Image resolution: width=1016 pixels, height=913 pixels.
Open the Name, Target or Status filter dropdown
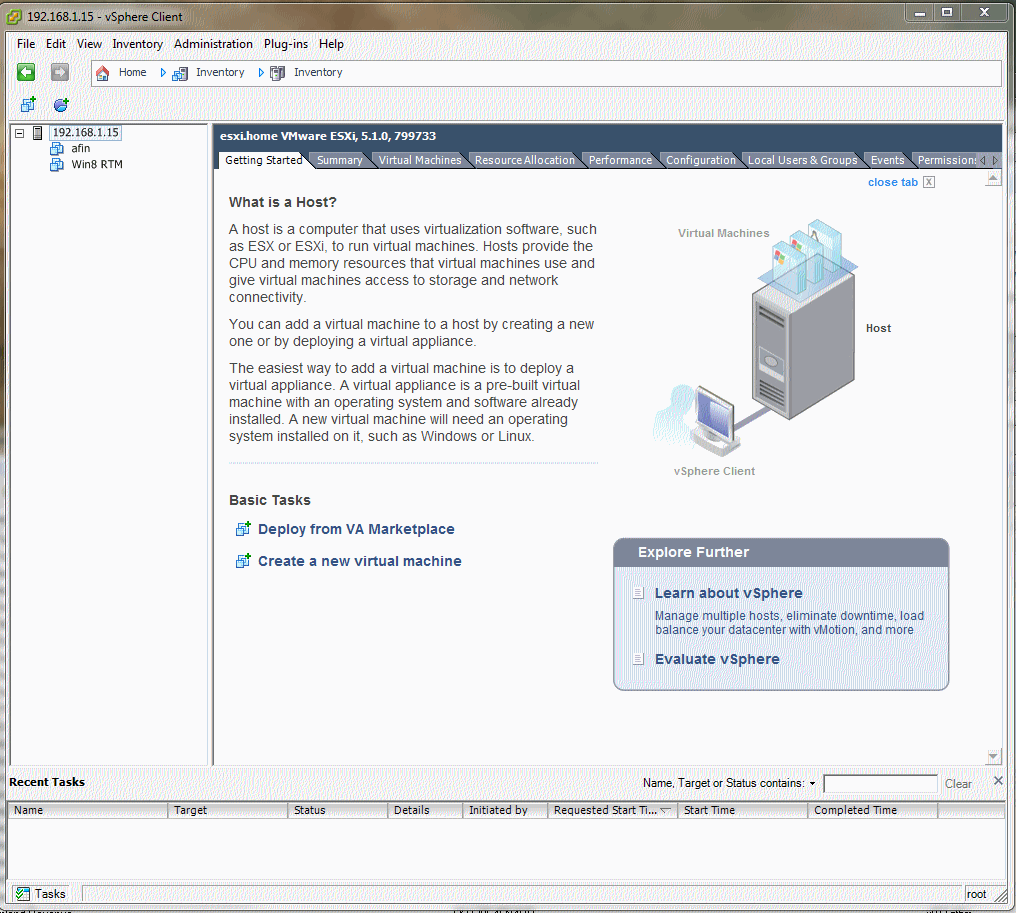coord(812,783)
